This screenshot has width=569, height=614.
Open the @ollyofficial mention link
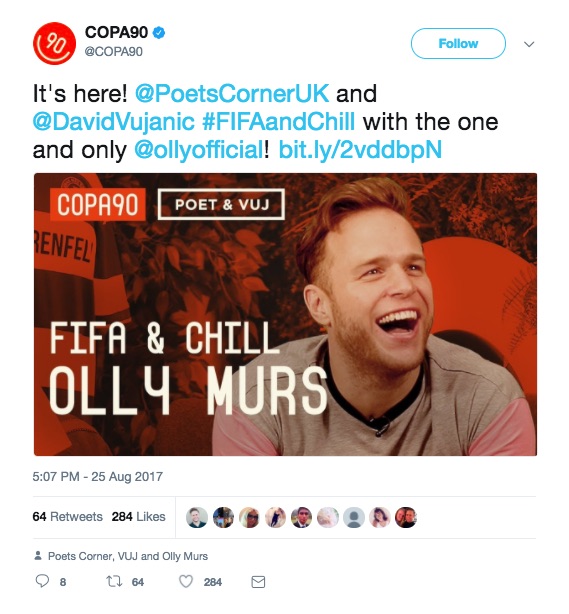[199, 150]
